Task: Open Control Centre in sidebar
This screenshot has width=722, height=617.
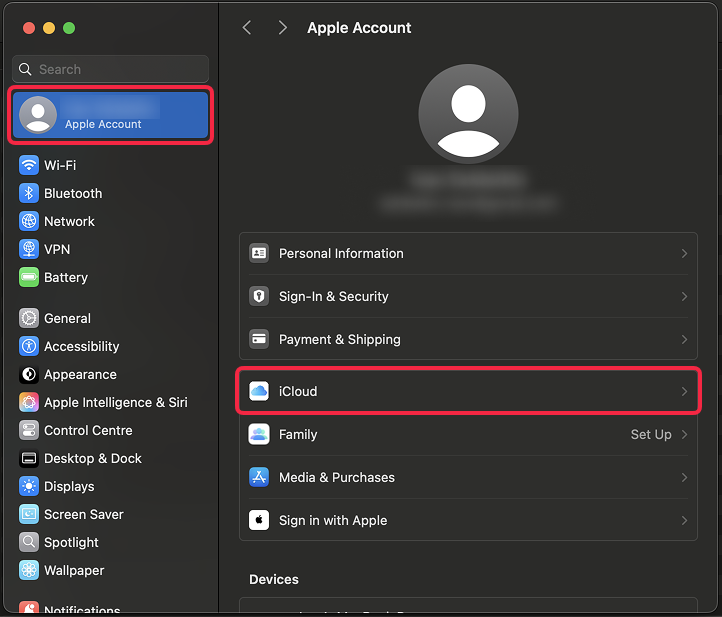Action: (88, 430)
